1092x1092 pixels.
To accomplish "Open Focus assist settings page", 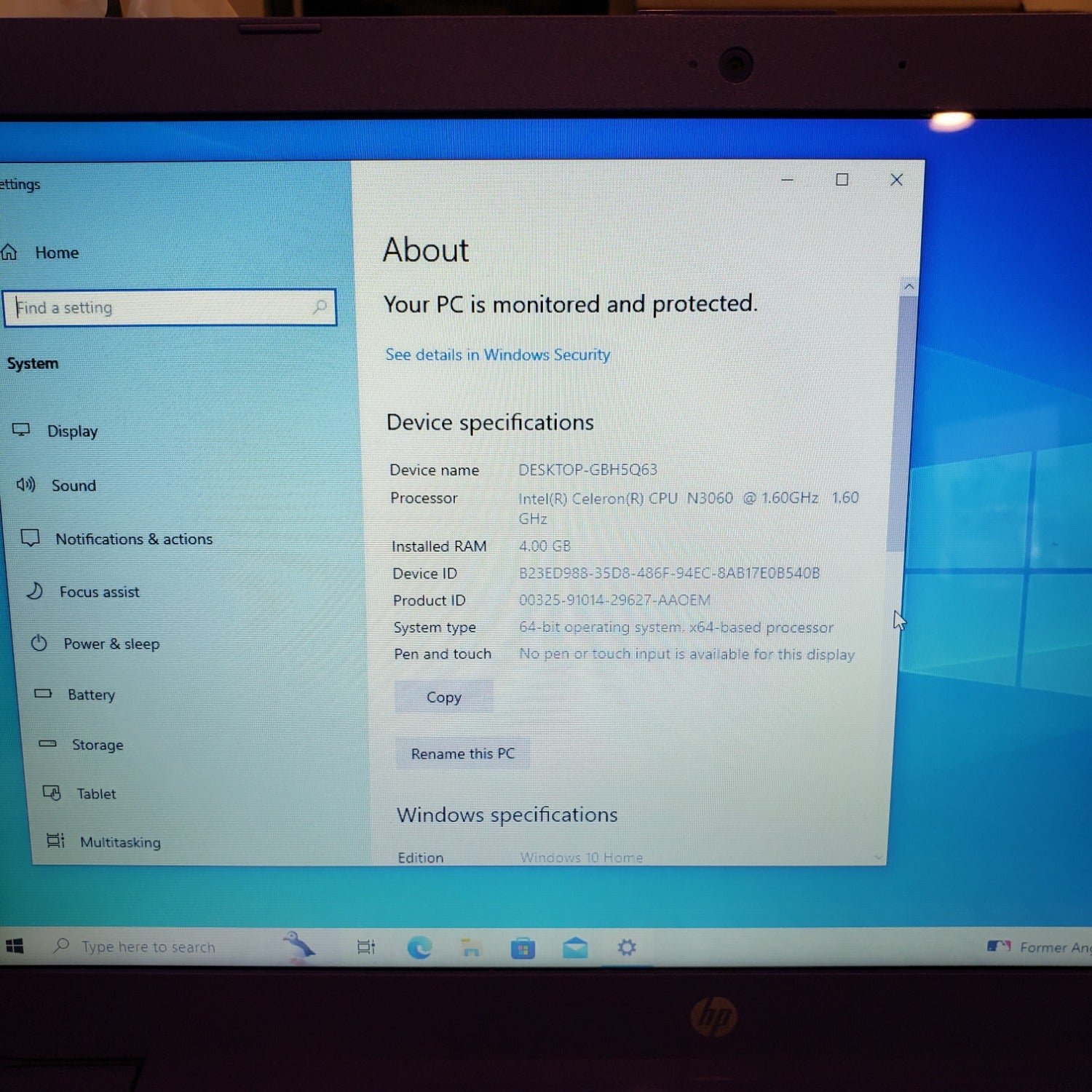I will (x=100, y=592).
